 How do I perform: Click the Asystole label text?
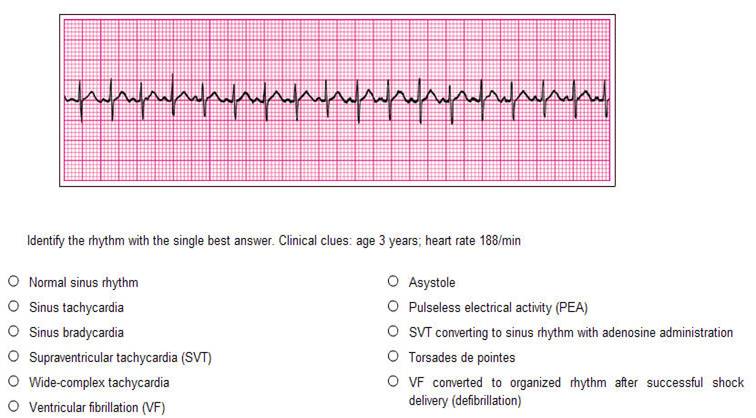tap(432, 283)
